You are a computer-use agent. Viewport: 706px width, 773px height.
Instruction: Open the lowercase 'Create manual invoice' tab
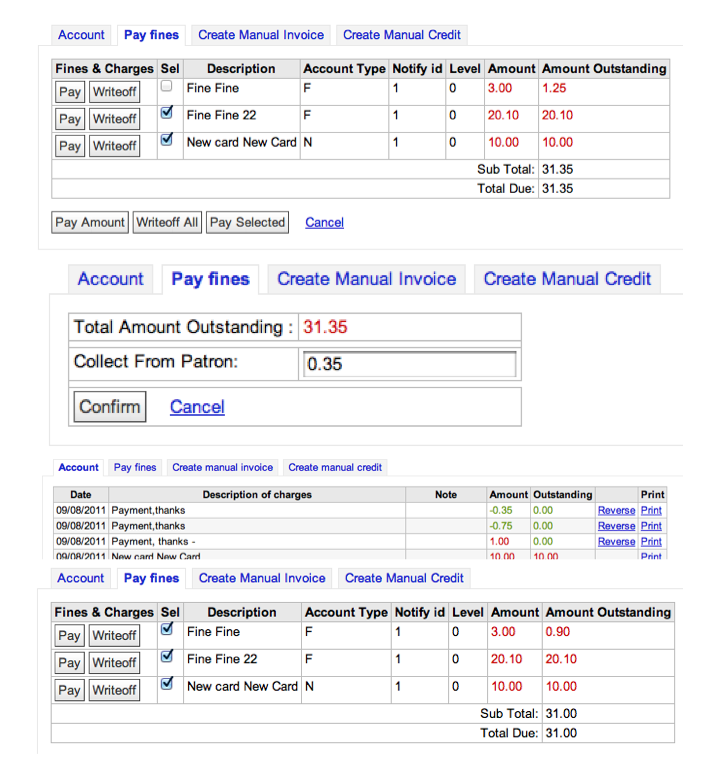click(x=222, y=467)
